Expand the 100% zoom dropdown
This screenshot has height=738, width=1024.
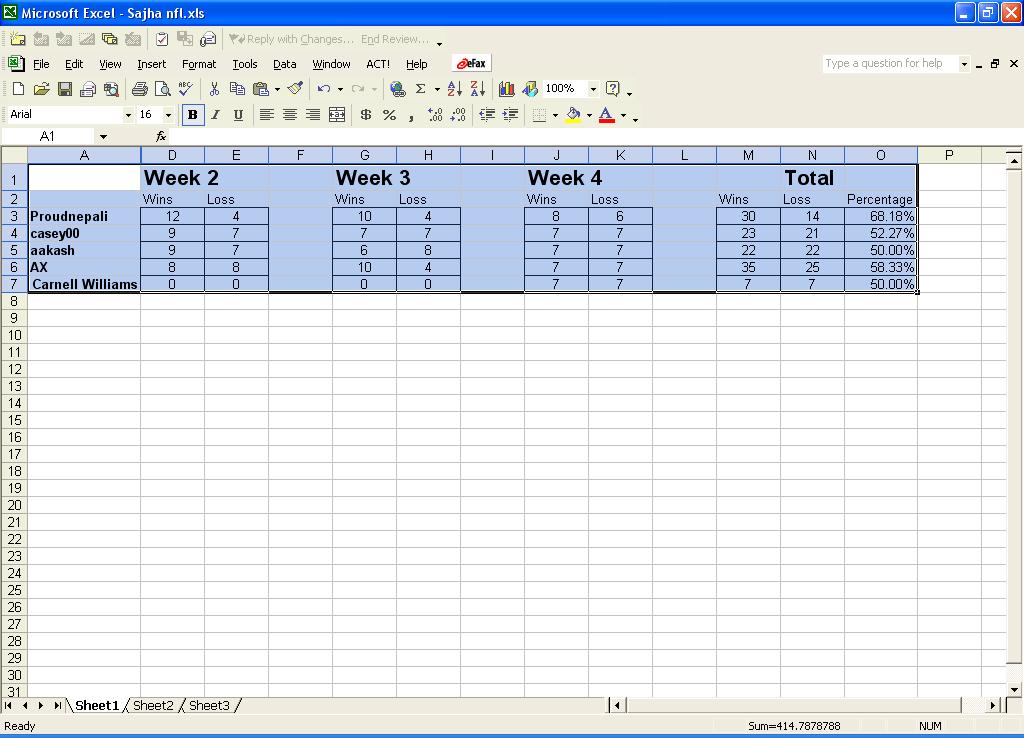pos(592,89)
